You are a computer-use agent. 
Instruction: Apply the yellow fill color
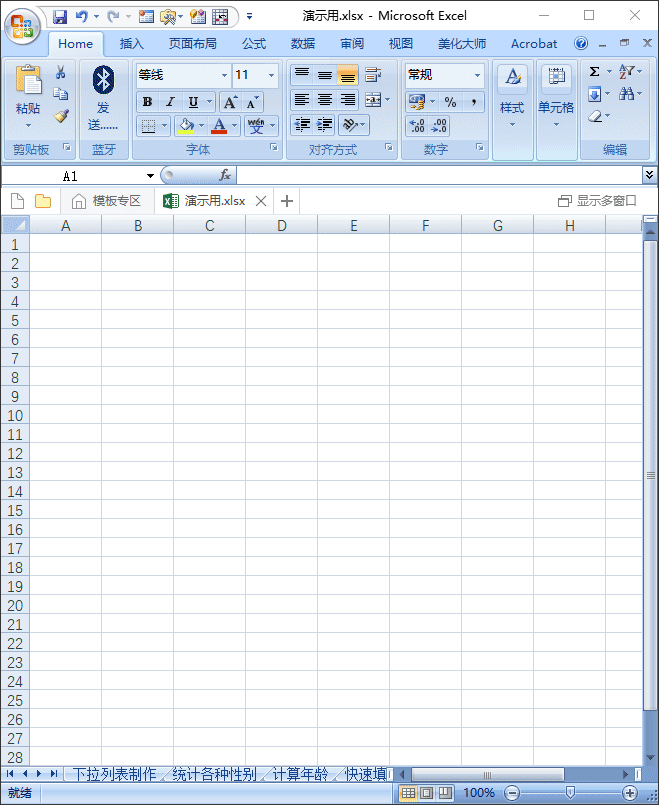[x=186, y=125]
